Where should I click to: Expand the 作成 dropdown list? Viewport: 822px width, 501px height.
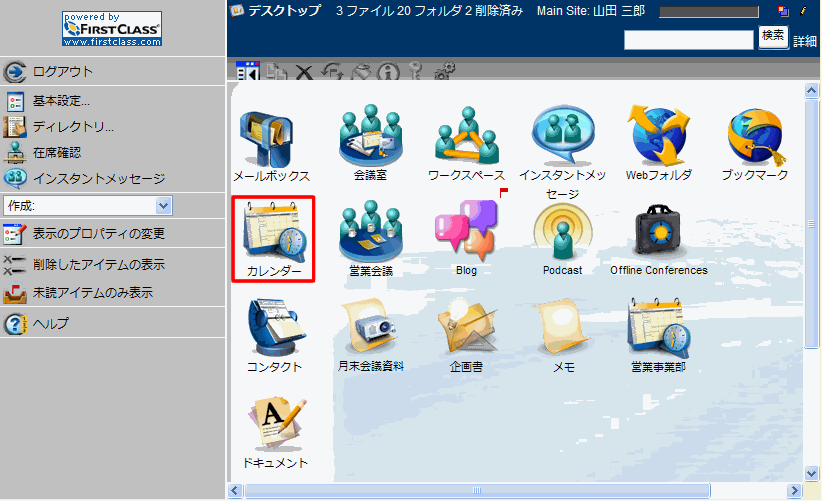(x=164, y=205)
